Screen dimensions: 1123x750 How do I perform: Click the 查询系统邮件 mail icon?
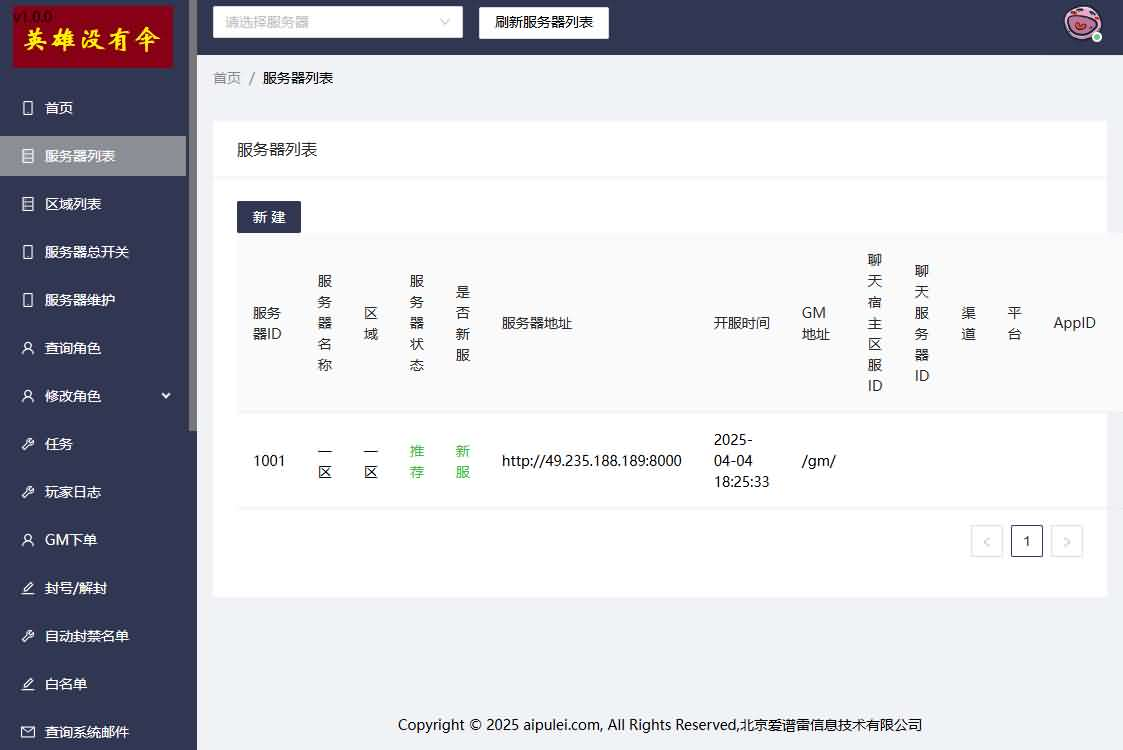(x=26, y=731)
